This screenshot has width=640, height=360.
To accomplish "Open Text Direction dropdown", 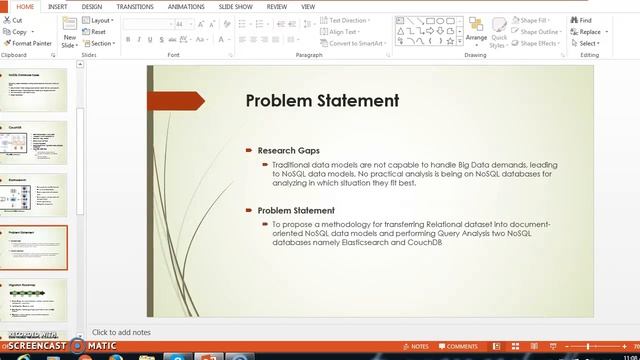I will coord(345,20).
